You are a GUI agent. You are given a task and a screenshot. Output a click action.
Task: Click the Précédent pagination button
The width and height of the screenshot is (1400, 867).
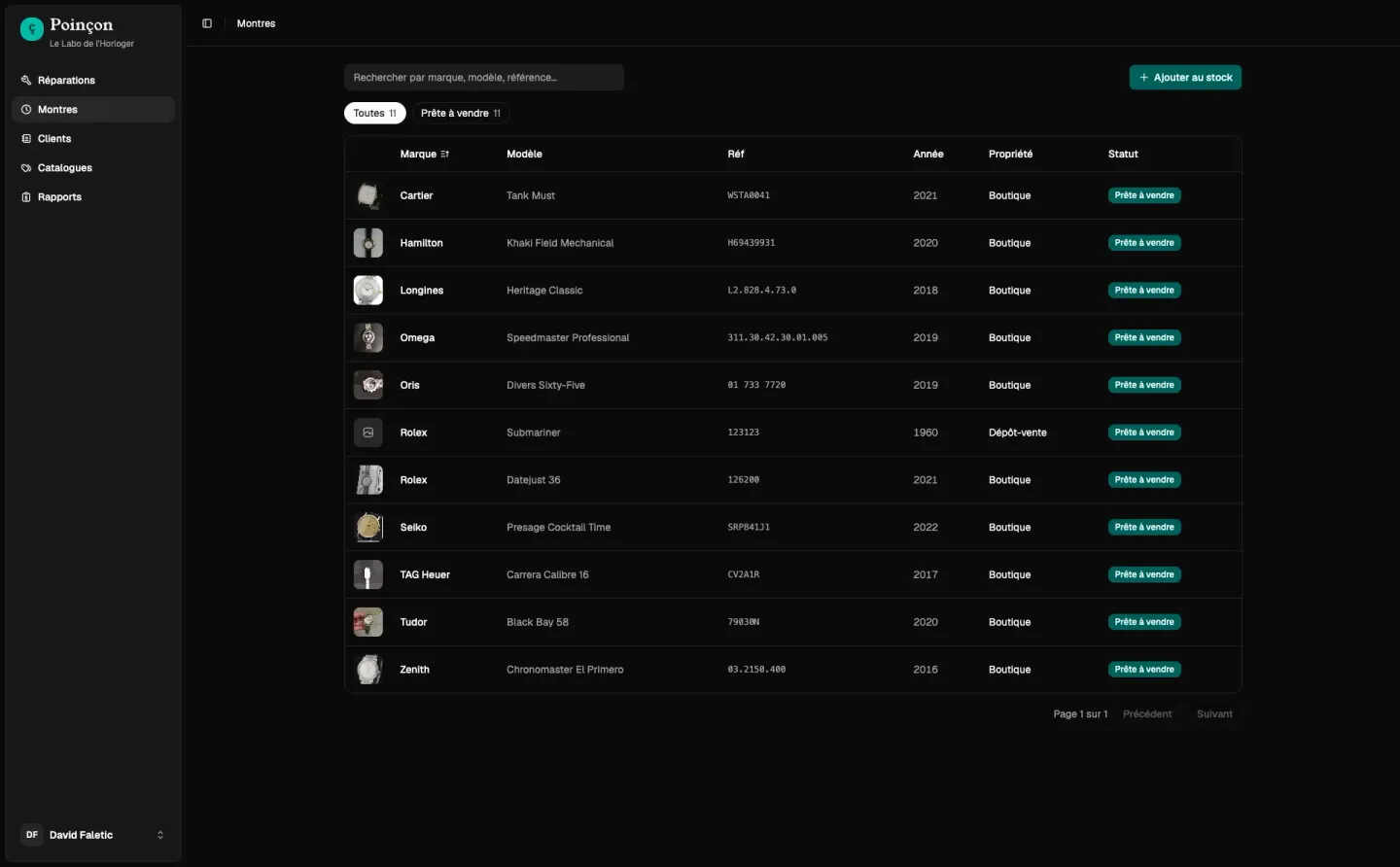pyautogui.click(x=1147, y=714)
